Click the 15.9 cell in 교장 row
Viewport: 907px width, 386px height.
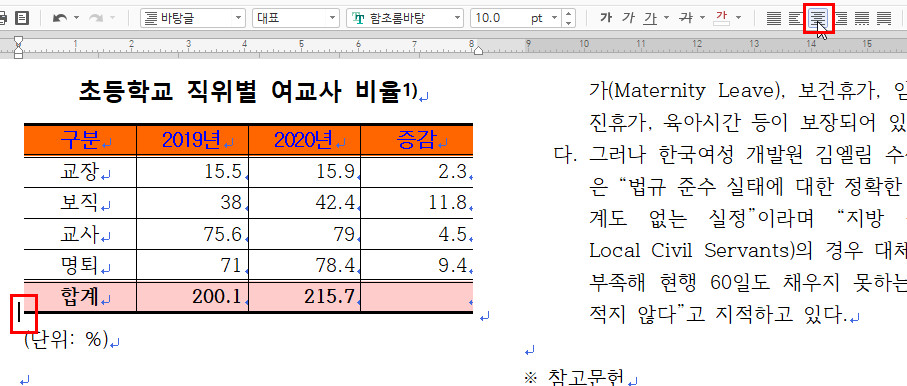tap(305, 172)
